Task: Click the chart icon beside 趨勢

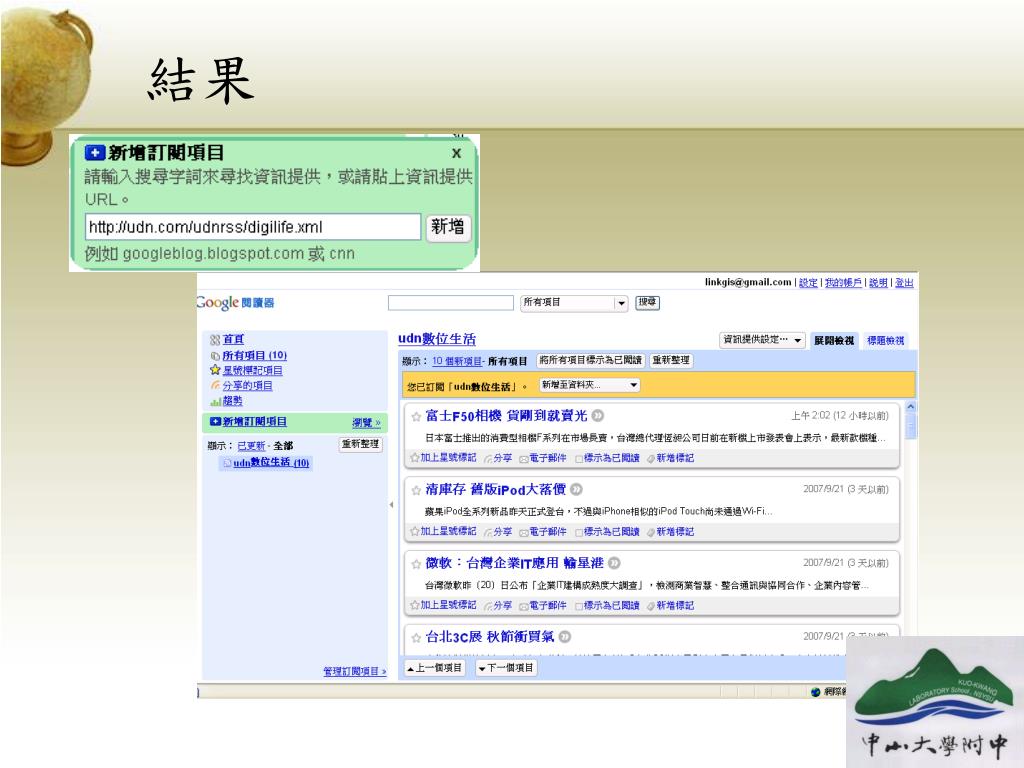Action: click(215, 402)
